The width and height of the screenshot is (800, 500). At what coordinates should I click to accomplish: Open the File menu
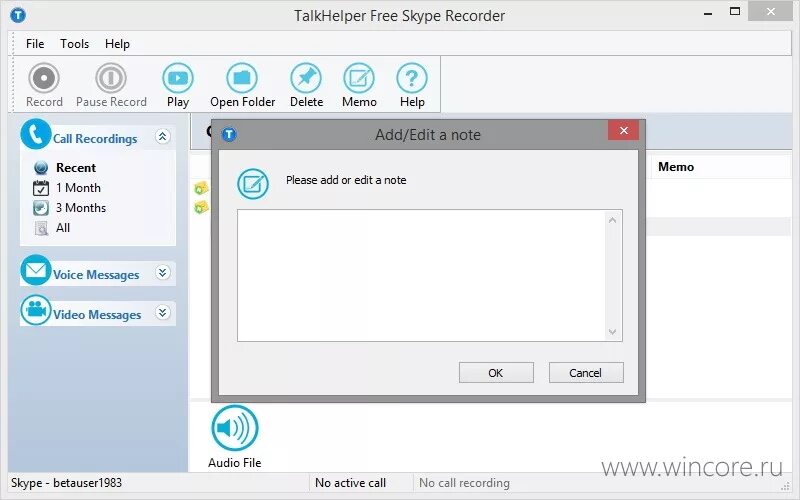click(x=35, y=44)
